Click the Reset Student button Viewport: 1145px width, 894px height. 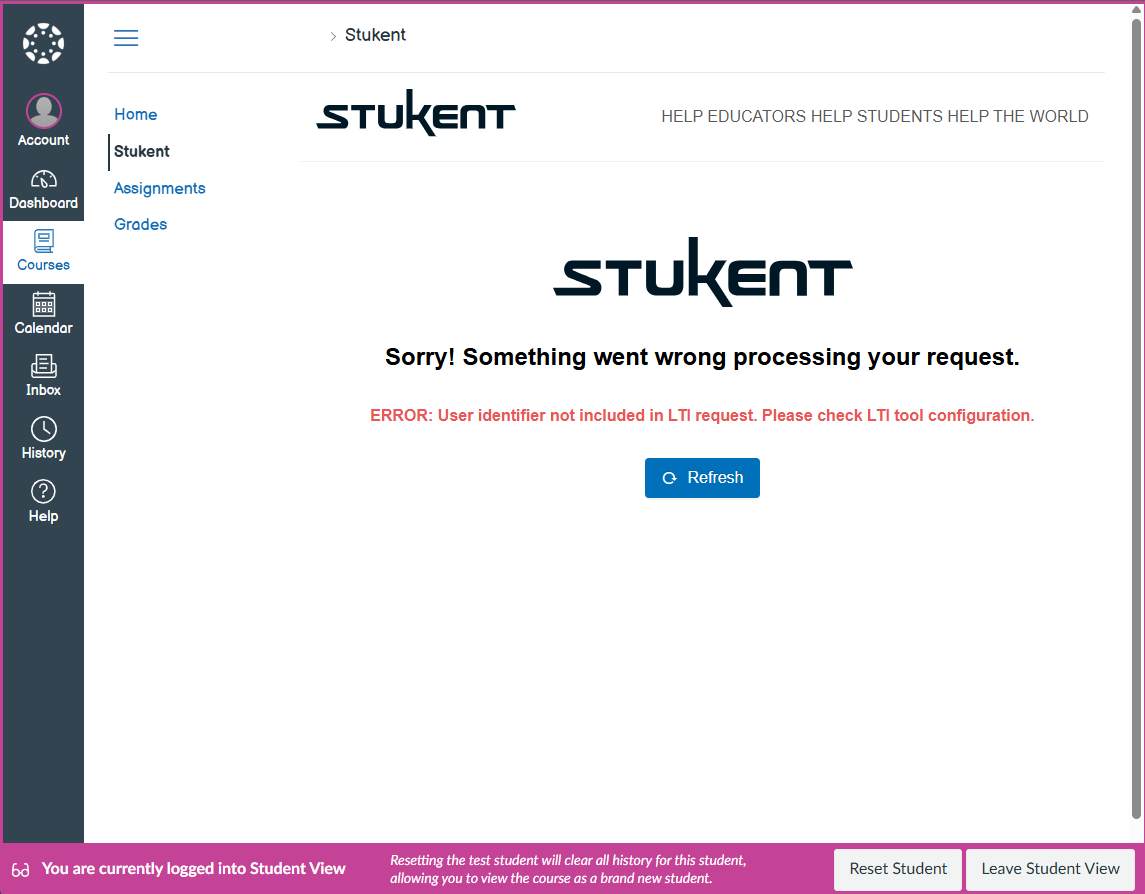click(x=898, y=869)
